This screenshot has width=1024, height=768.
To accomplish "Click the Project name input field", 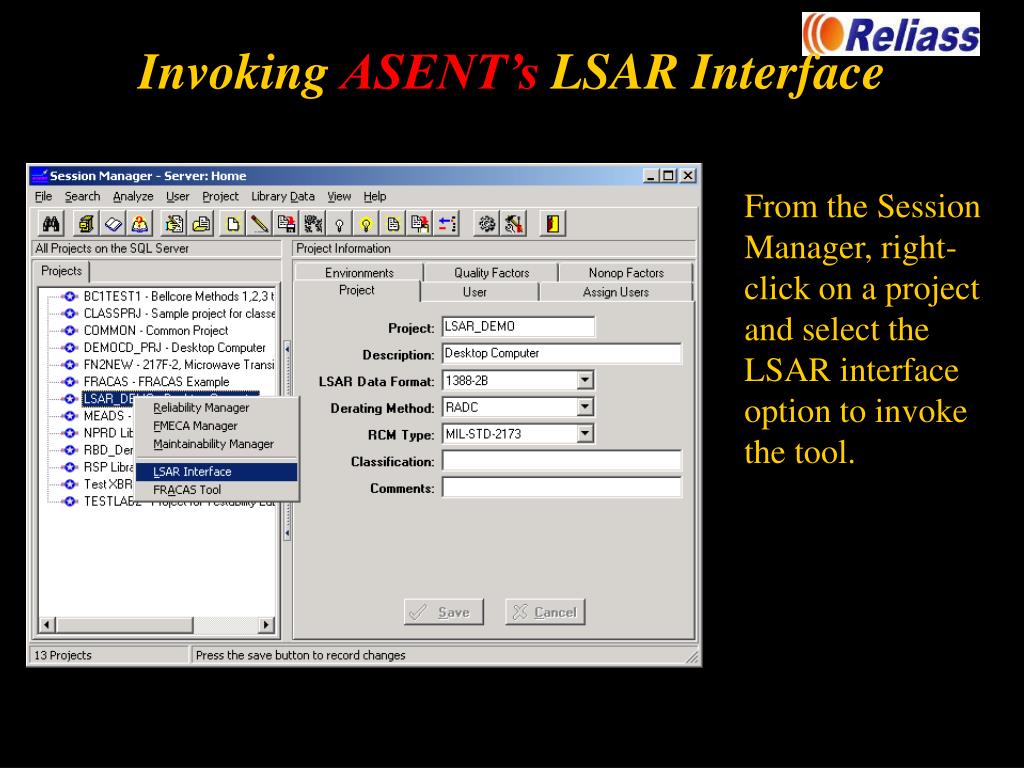I will (x=519, y=327).
